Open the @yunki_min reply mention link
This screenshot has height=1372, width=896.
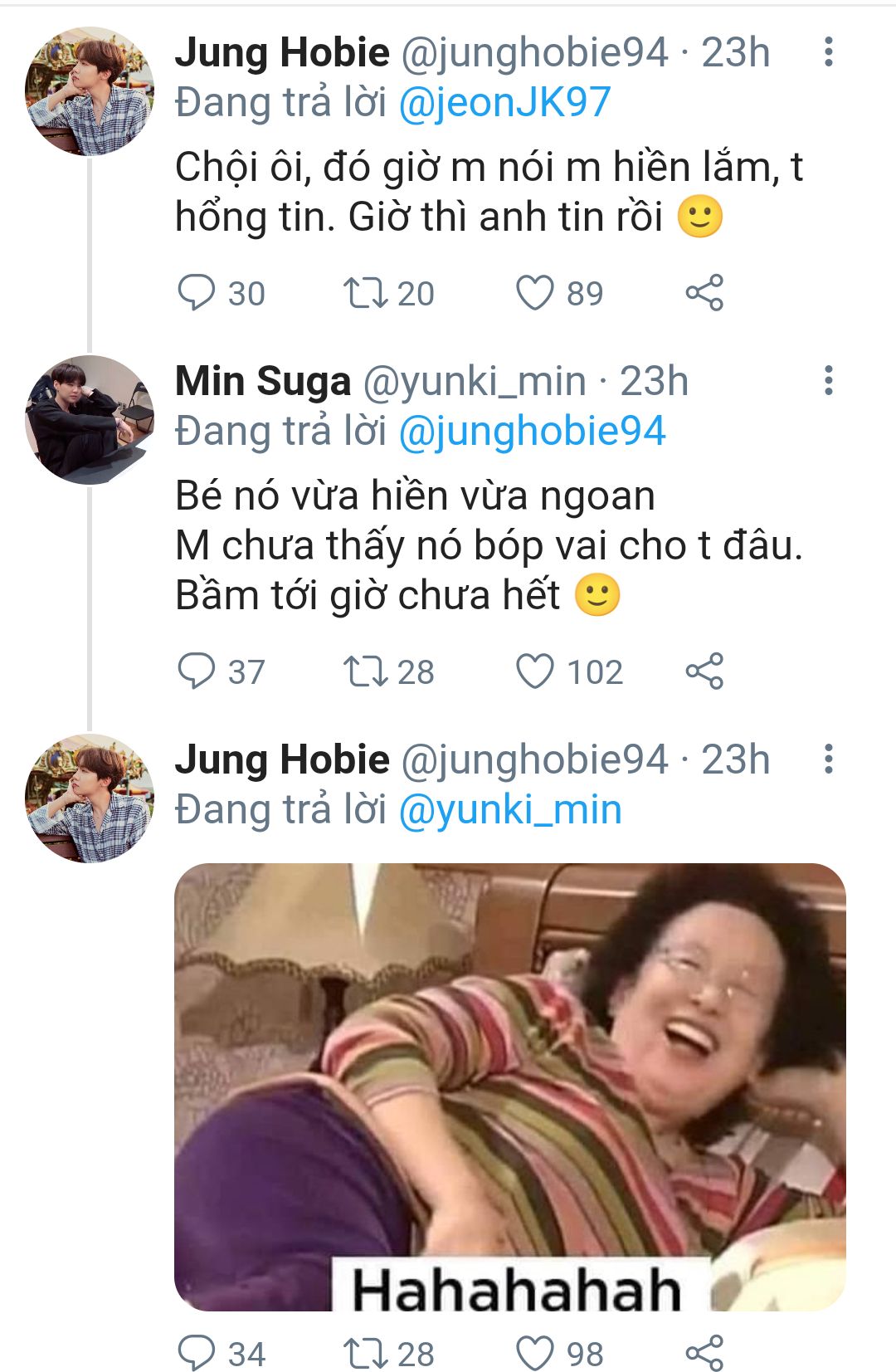510,810
